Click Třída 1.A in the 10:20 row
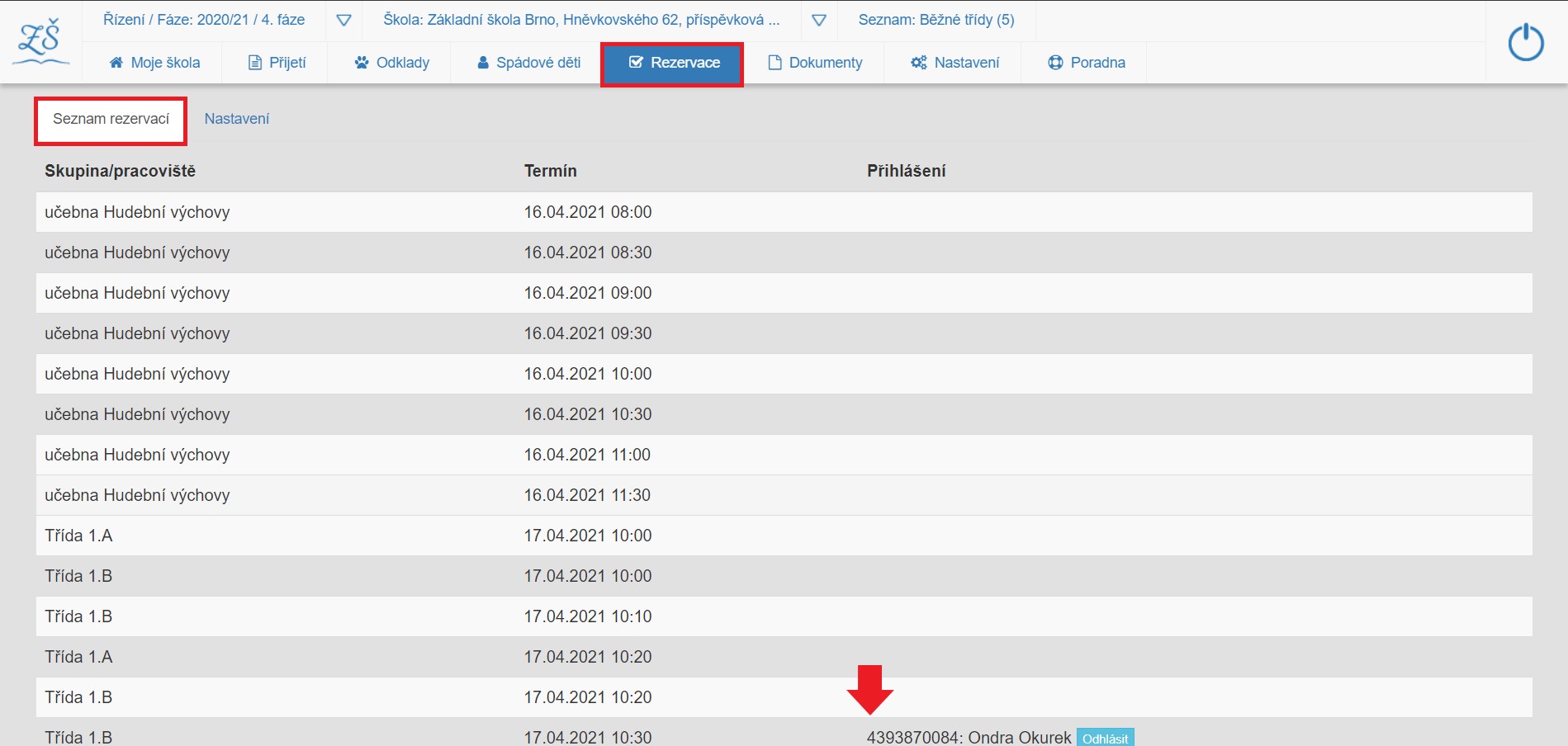 point(78,657)
